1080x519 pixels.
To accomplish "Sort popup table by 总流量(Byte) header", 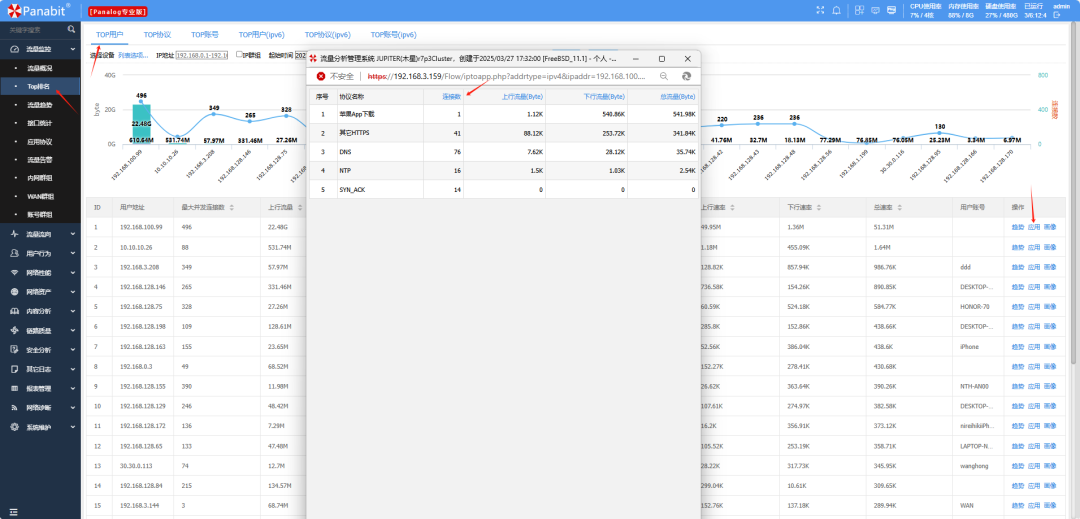I will tap(679, 97).
